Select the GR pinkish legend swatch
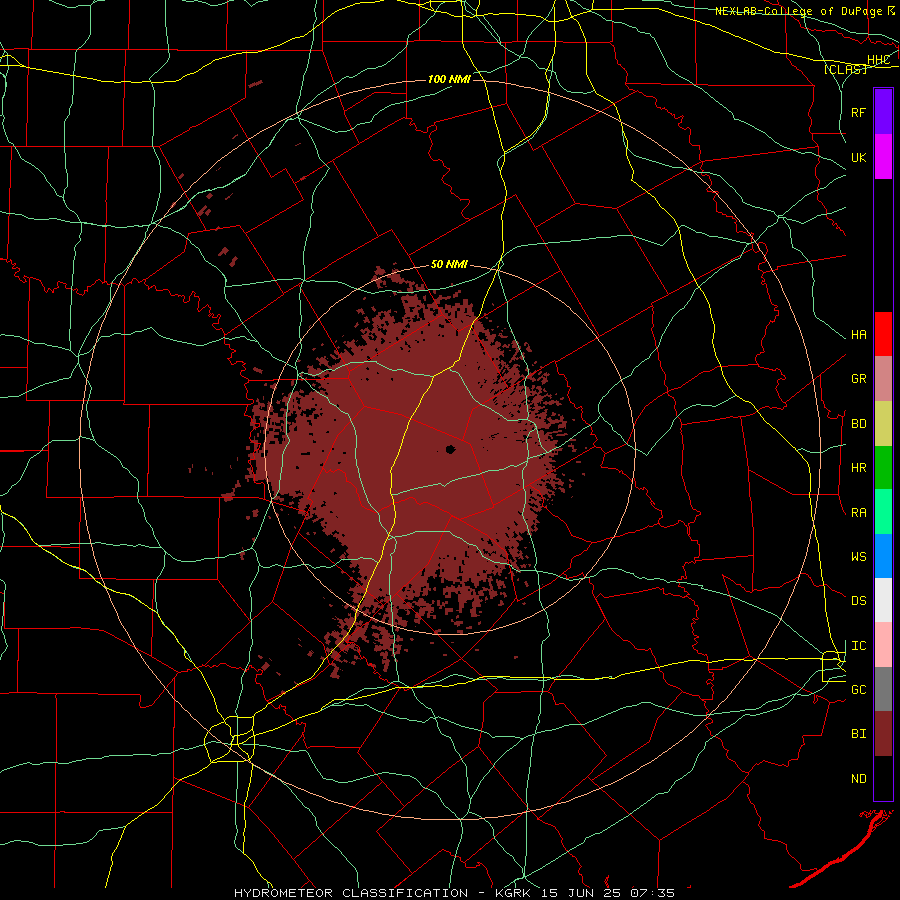Viewport: 900px width, 900px height. coord(883,379)
